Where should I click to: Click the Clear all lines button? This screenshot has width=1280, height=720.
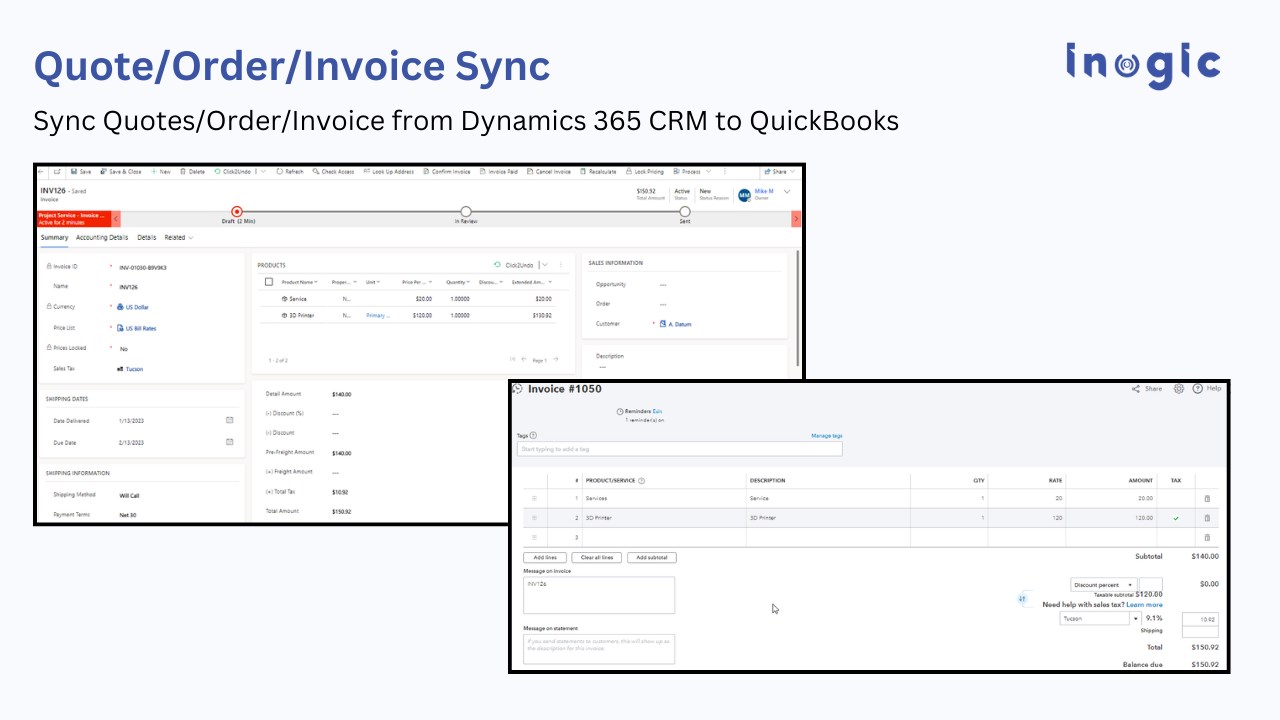point(597,557)
